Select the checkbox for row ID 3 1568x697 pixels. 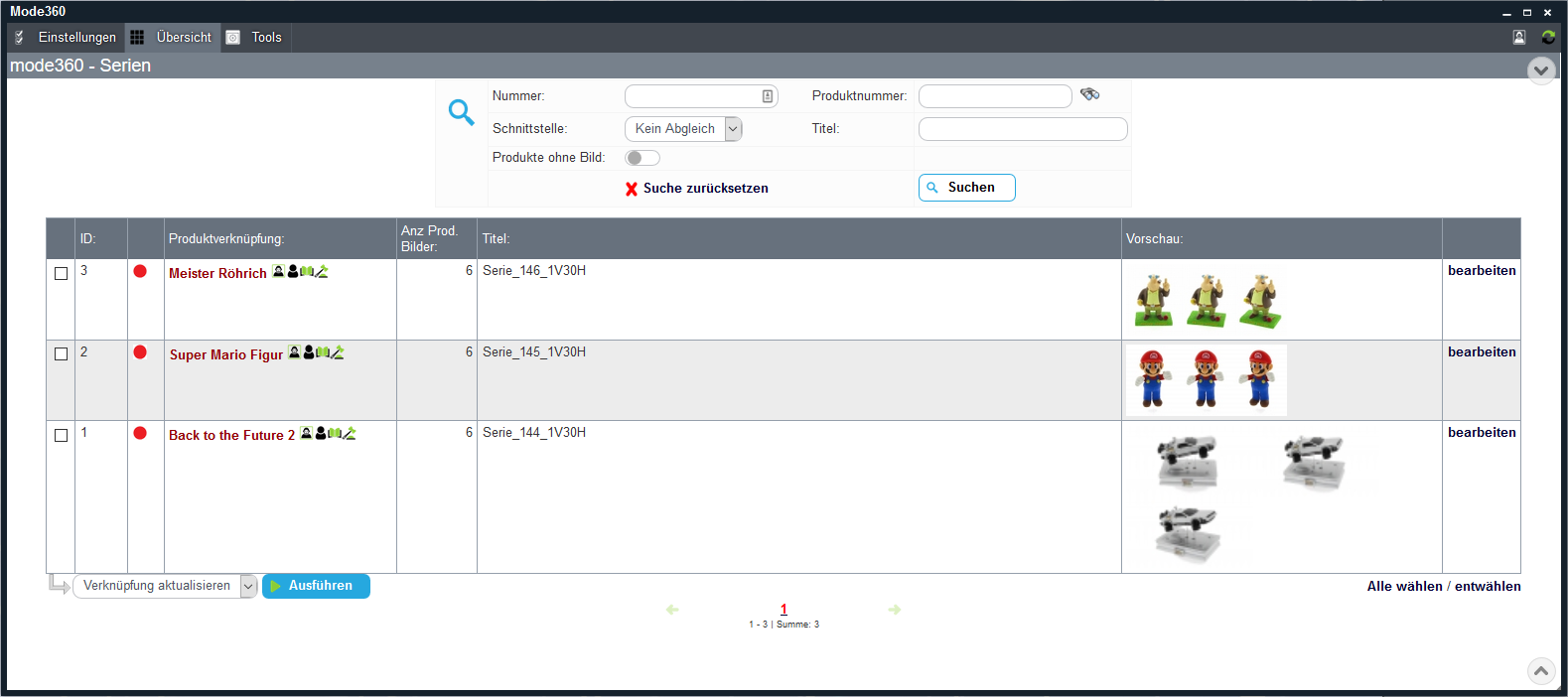click(62, 274)
